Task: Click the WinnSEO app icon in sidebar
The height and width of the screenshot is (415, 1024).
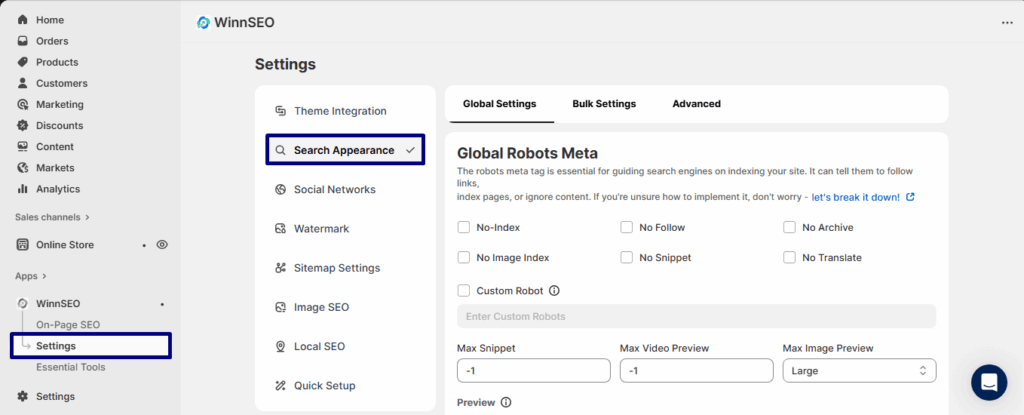Action: point(23,303)
